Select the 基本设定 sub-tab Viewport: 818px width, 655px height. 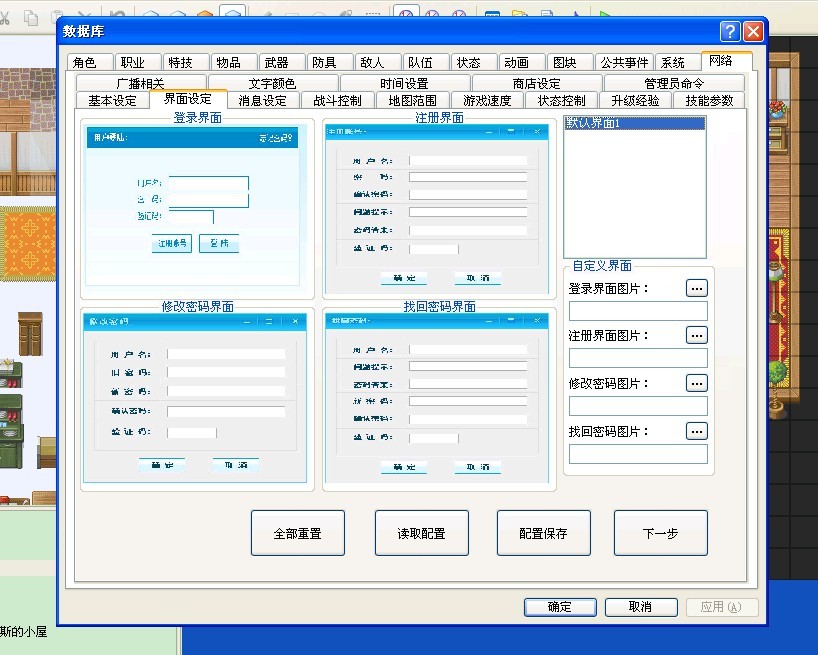(112, 100)
